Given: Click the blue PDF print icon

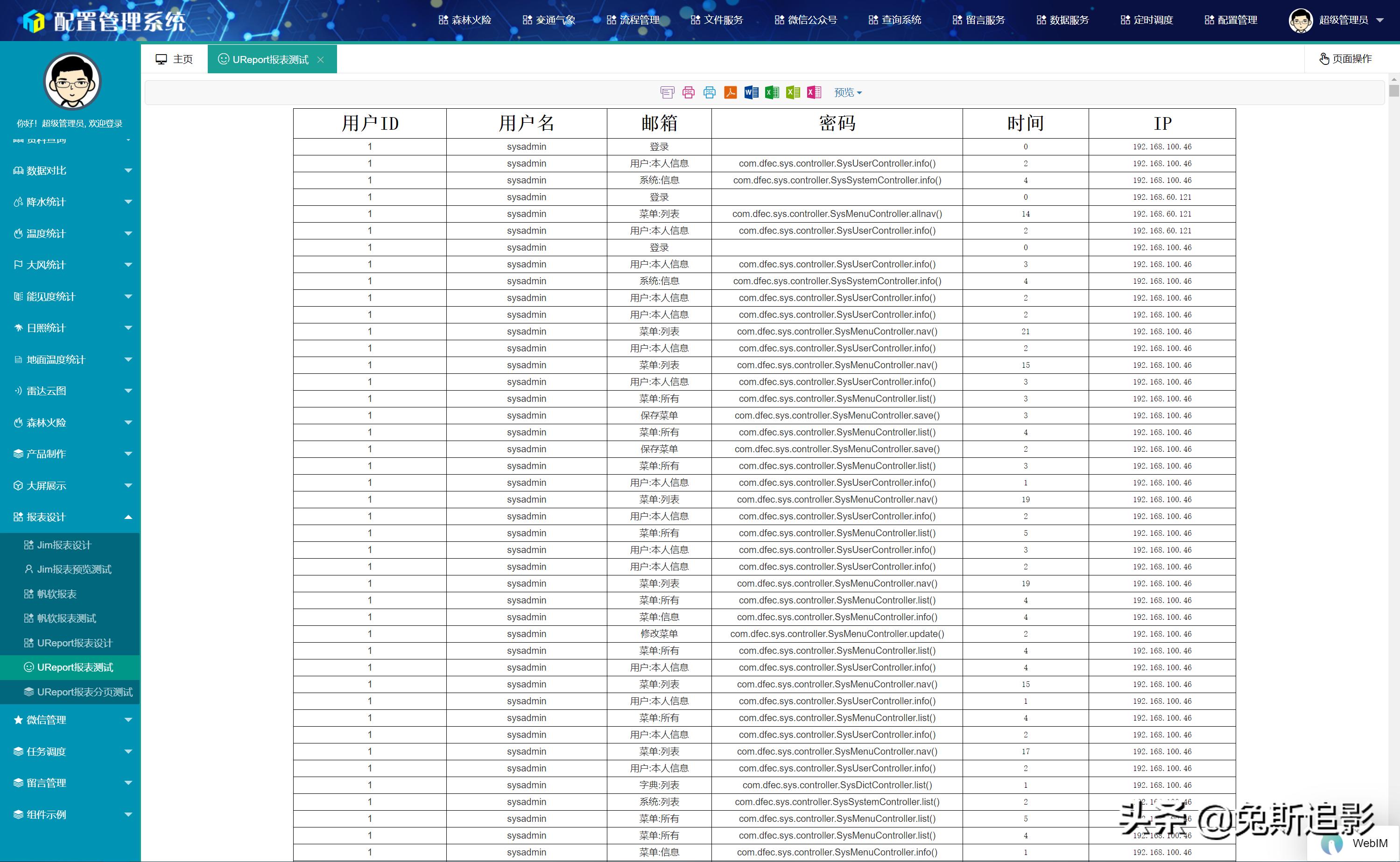Looking at the screenshot, I should (x=710, y=92).
